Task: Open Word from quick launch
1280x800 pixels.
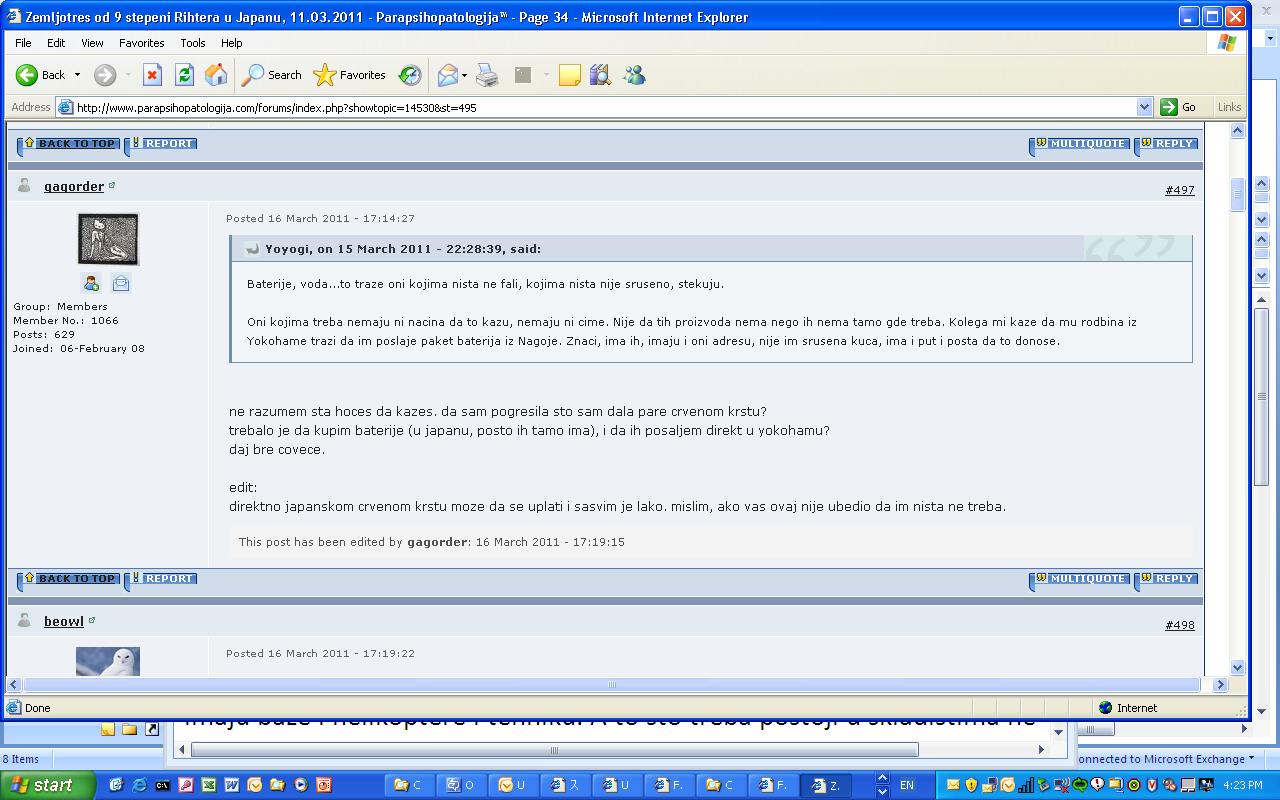Action: (232, 785)
